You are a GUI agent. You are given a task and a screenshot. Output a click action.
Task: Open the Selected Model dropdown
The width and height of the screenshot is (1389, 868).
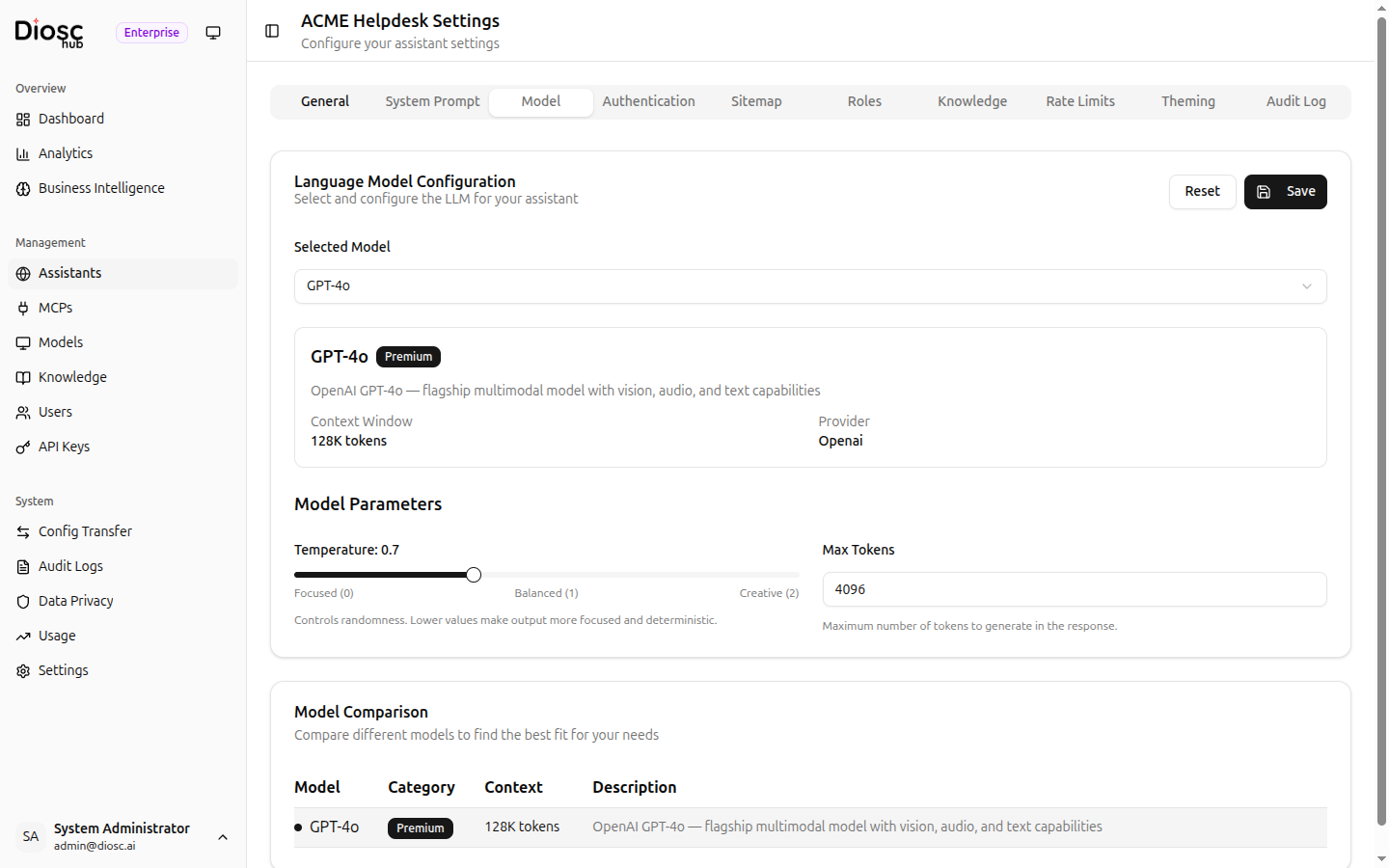[810, 286]
